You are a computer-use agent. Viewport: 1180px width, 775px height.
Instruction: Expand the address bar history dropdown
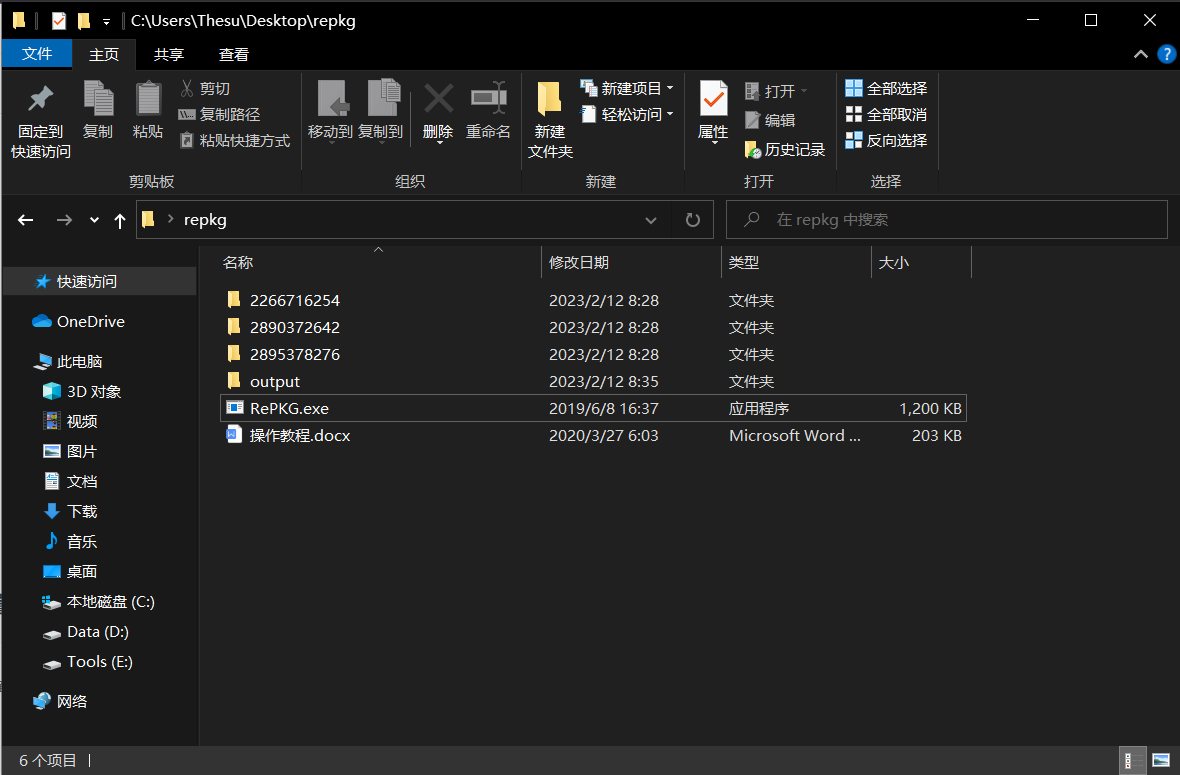tap(651, 220)
